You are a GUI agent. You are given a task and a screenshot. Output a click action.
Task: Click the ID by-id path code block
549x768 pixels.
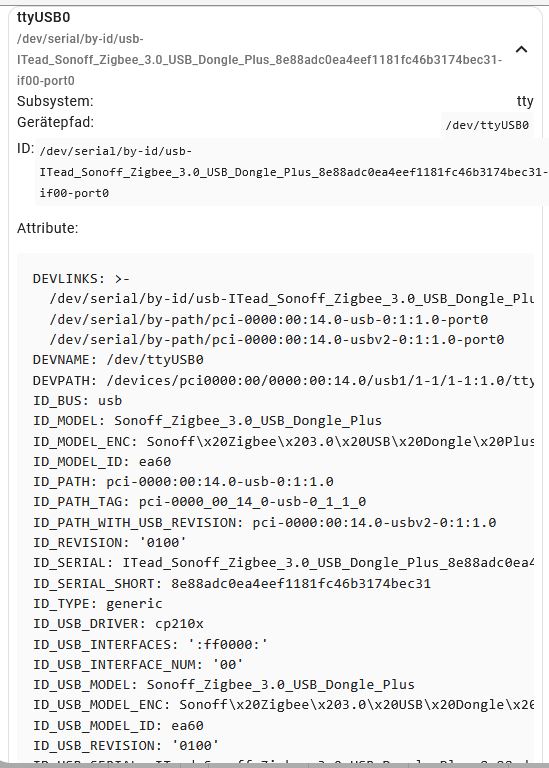coord(293,172)
